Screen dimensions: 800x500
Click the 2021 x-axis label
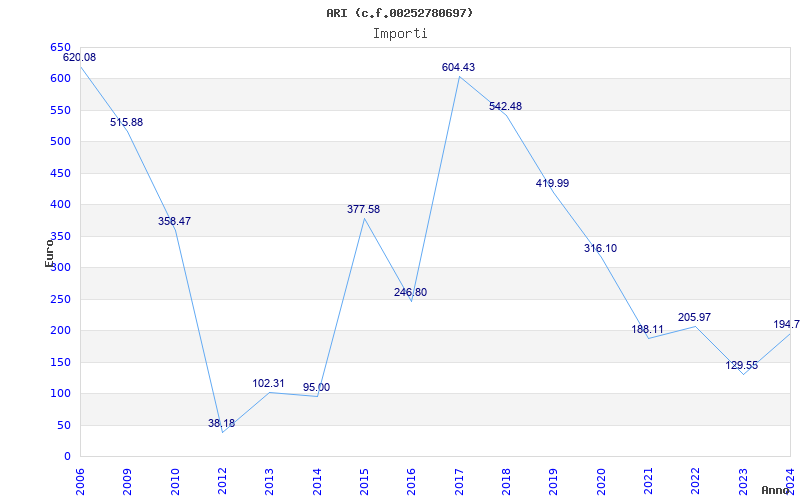pos(648,482)
